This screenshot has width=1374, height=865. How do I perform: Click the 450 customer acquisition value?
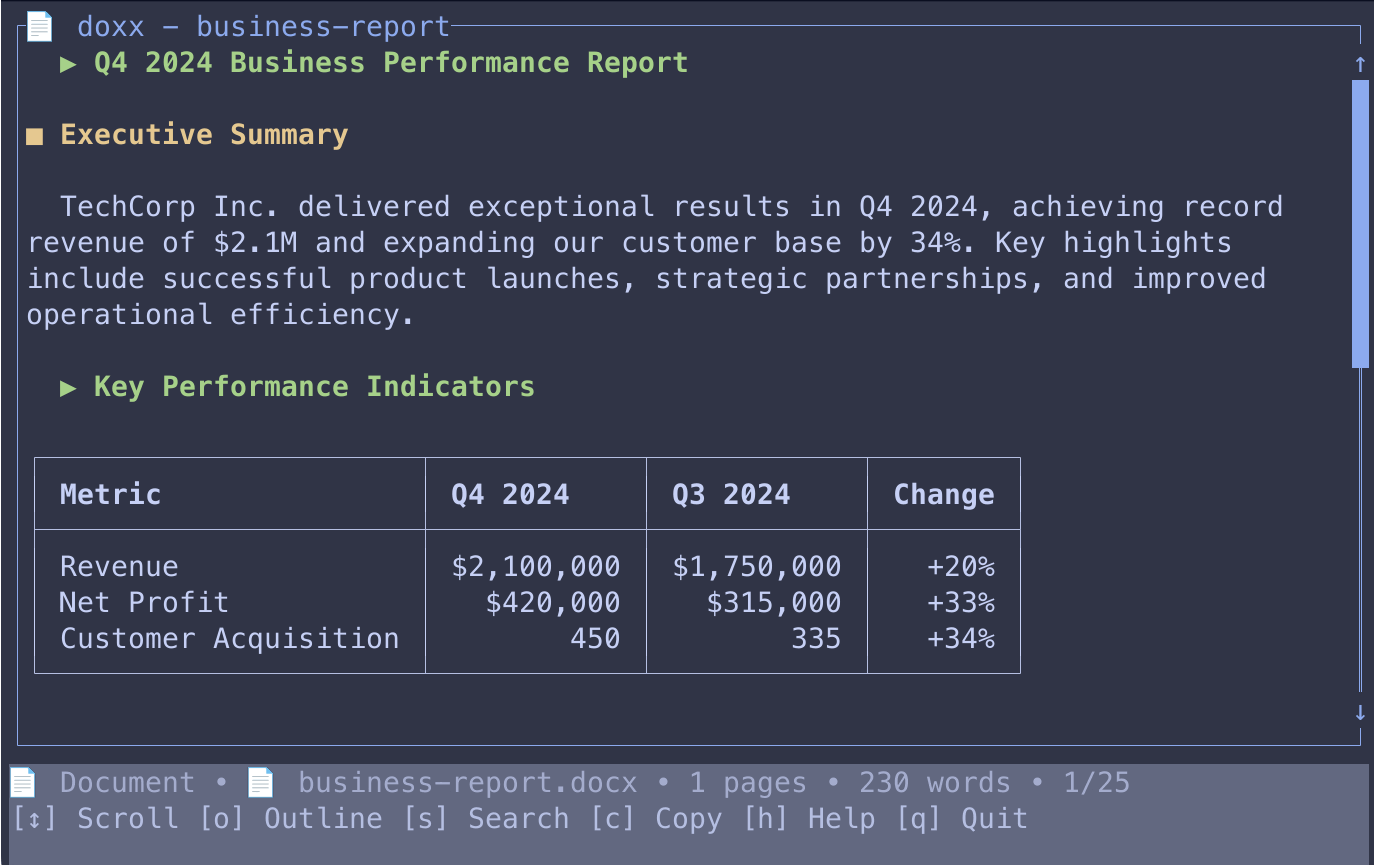[595, 639]
